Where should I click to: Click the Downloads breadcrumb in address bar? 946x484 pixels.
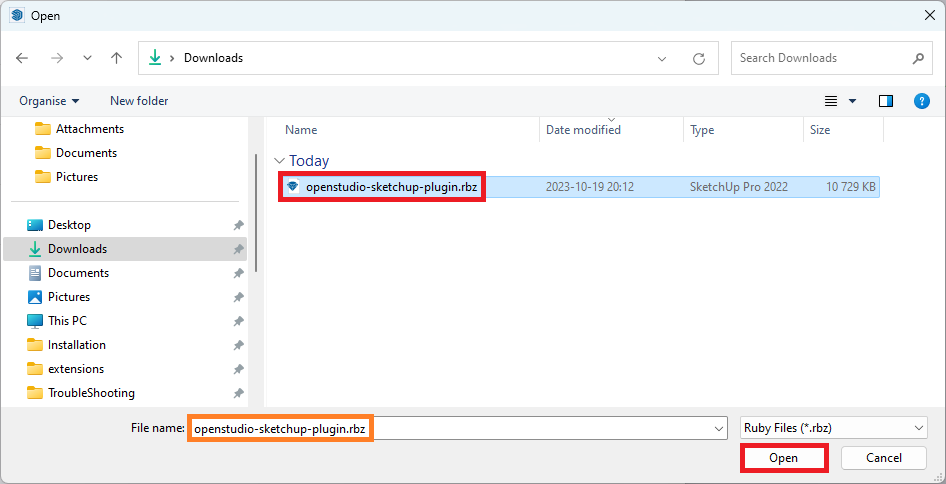point(213,58)
